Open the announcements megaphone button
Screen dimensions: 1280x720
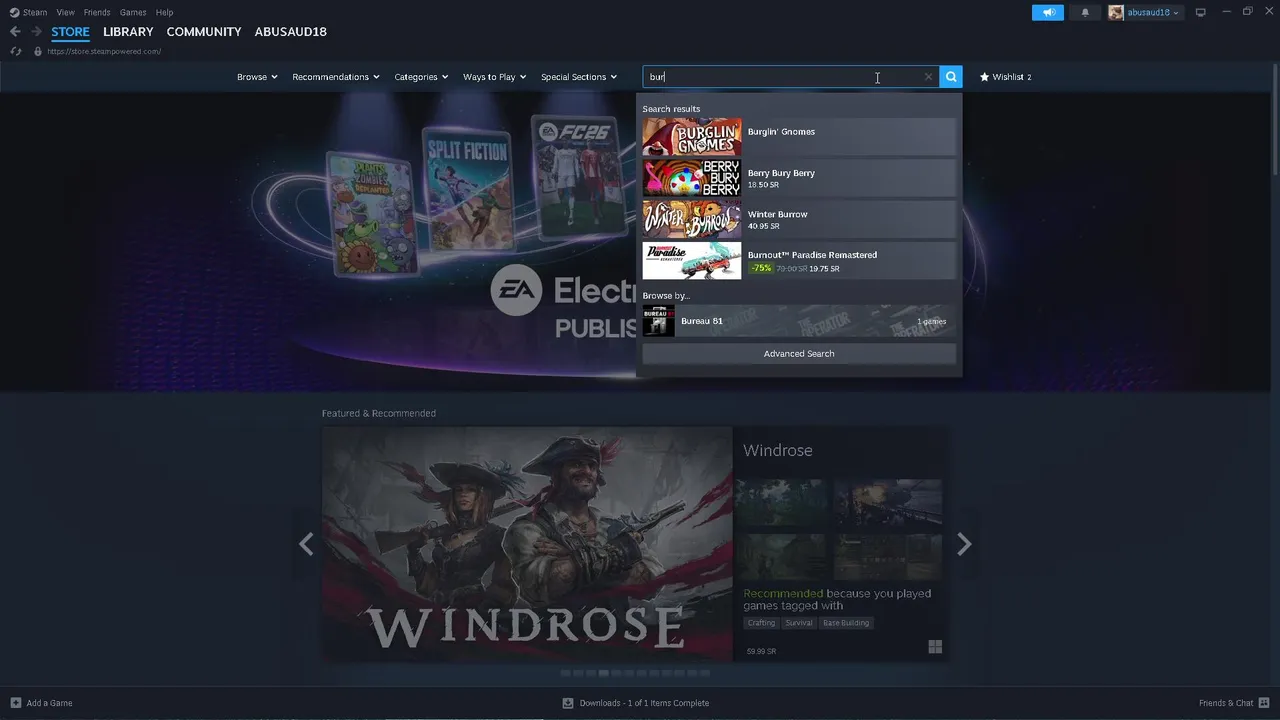click(x=1048, y=12)
